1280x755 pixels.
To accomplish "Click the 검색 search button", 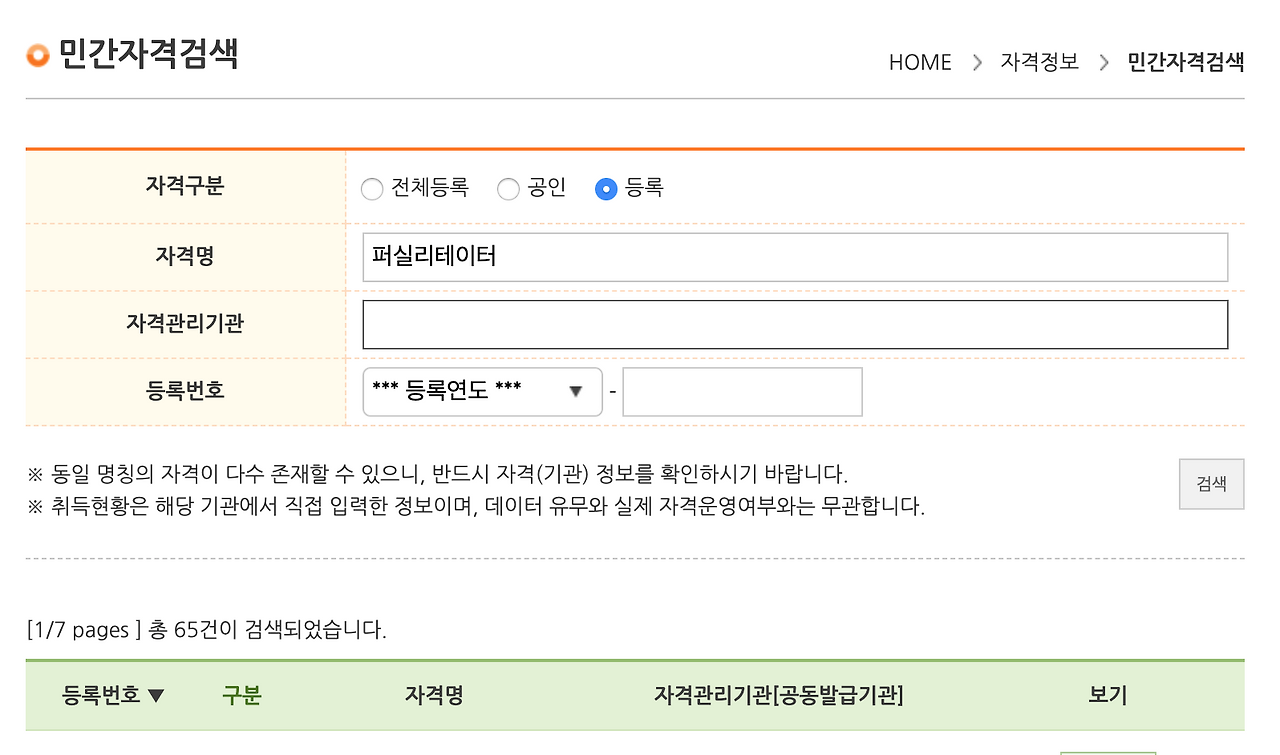I will coord(1212,484).
